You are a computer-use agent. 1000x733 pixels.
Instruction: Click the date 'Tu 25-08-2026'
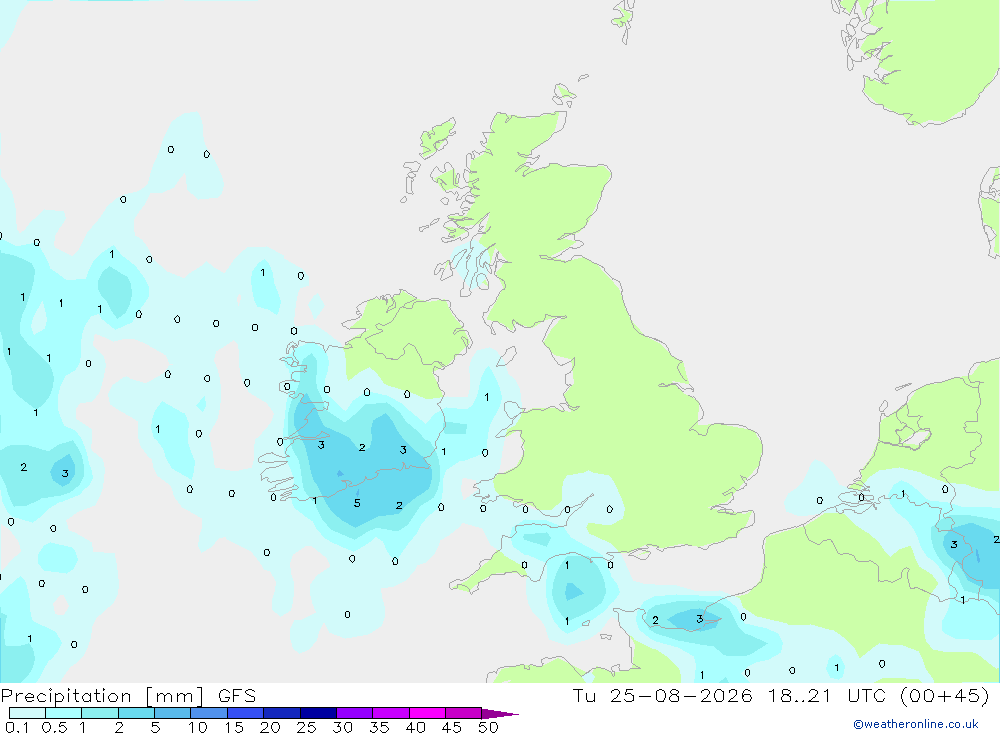662,695
